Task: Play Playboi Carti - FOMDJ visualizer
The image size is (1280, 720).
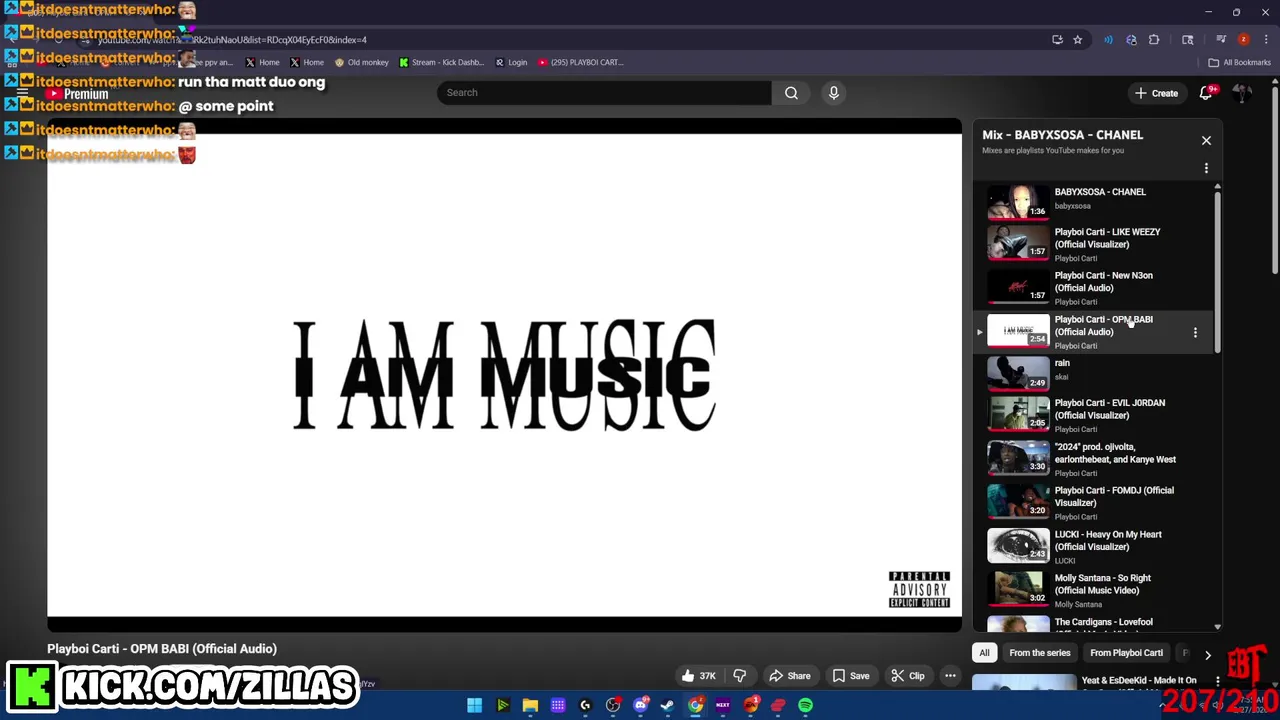Action: click(x=1092, y=502)
